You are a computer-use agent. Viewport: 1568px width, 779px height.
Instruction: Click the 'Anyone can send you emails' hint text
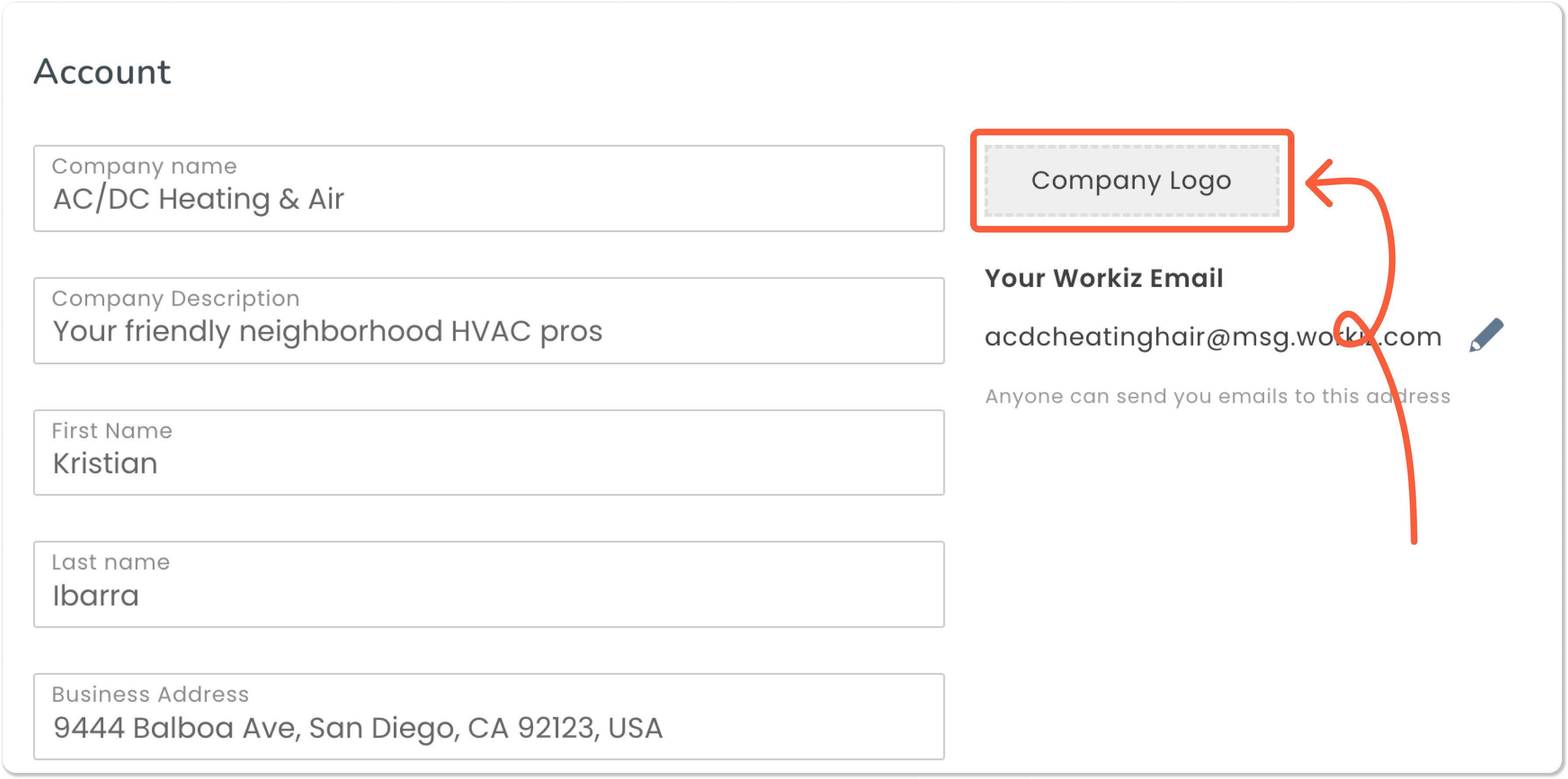(1217, 396)
